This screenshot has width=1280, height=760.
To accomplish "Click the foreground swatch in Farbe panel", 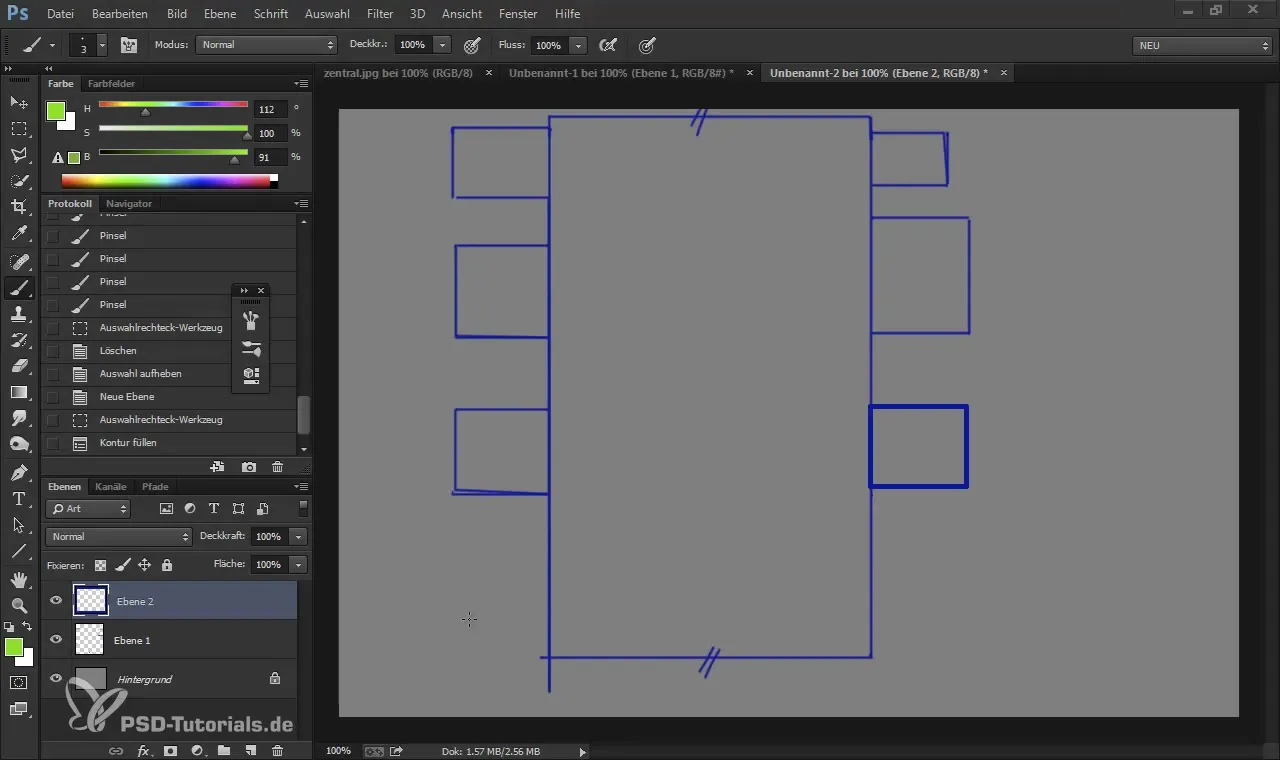I will (x=56, y=111).
